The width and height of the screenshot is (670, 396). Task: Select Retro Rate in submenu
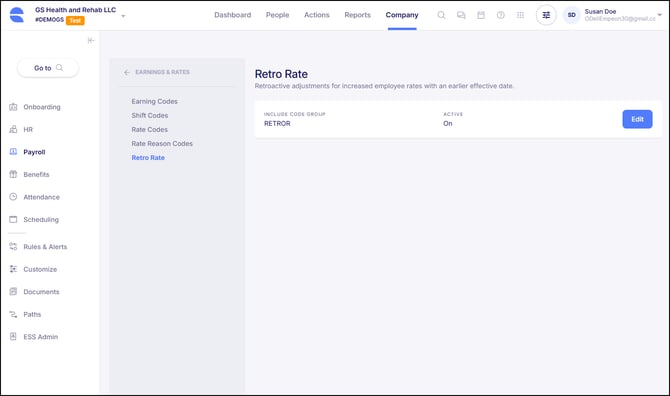coord(148,158)
